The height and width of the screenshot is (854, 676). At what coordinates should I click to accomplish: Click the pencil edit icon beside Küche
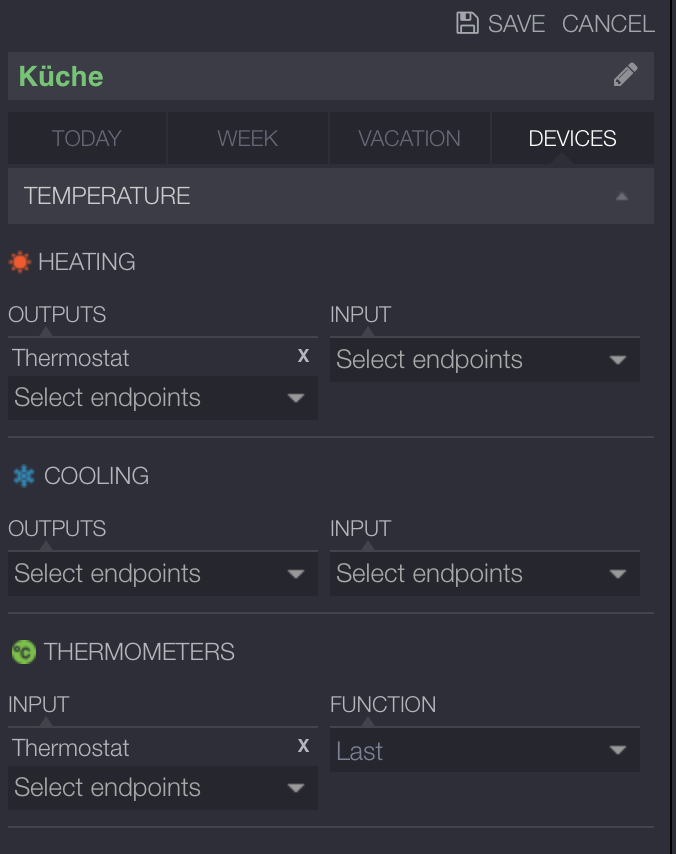(x=625, y=76)
